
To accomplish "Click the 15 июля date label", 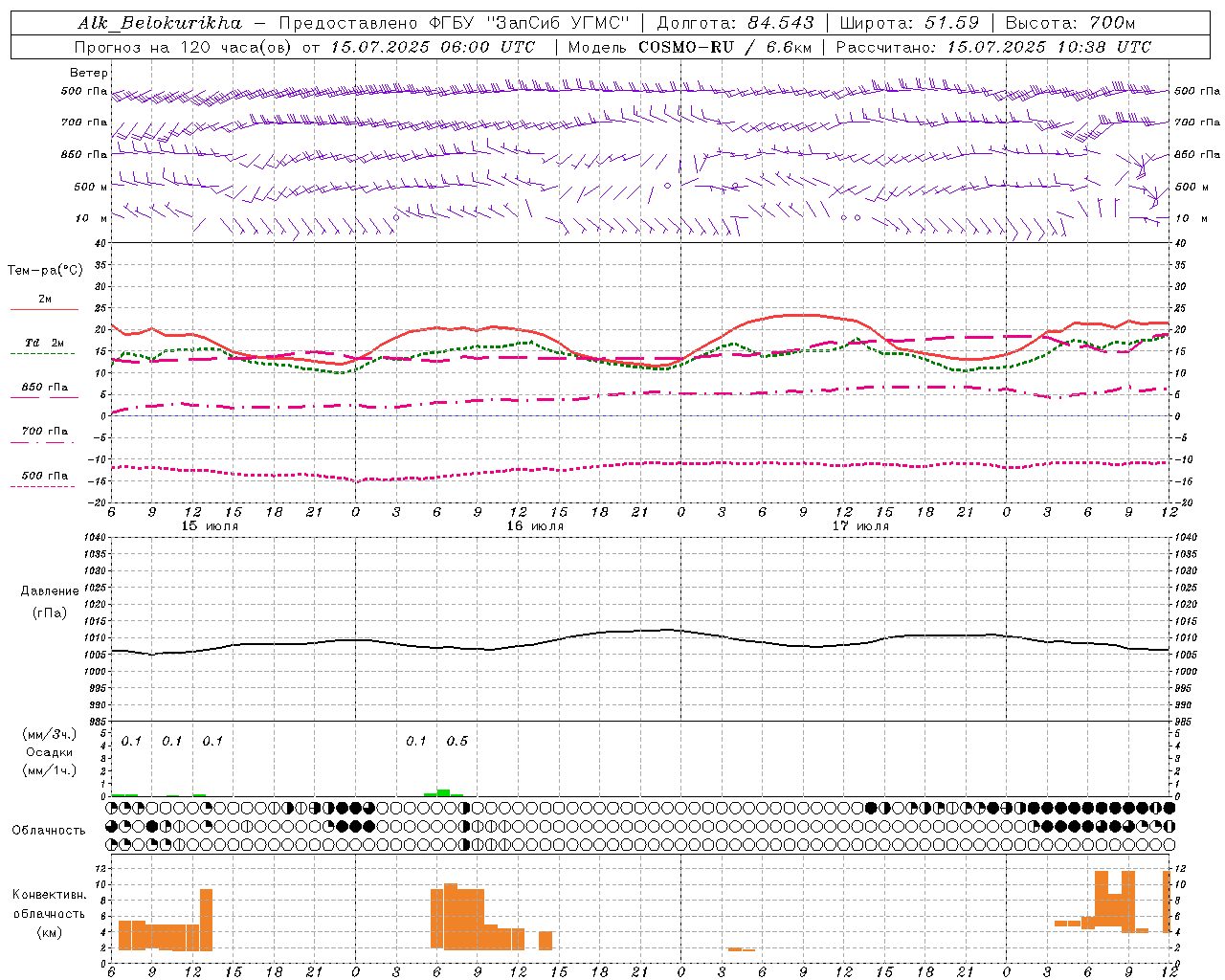I will (x=210, y=526).
